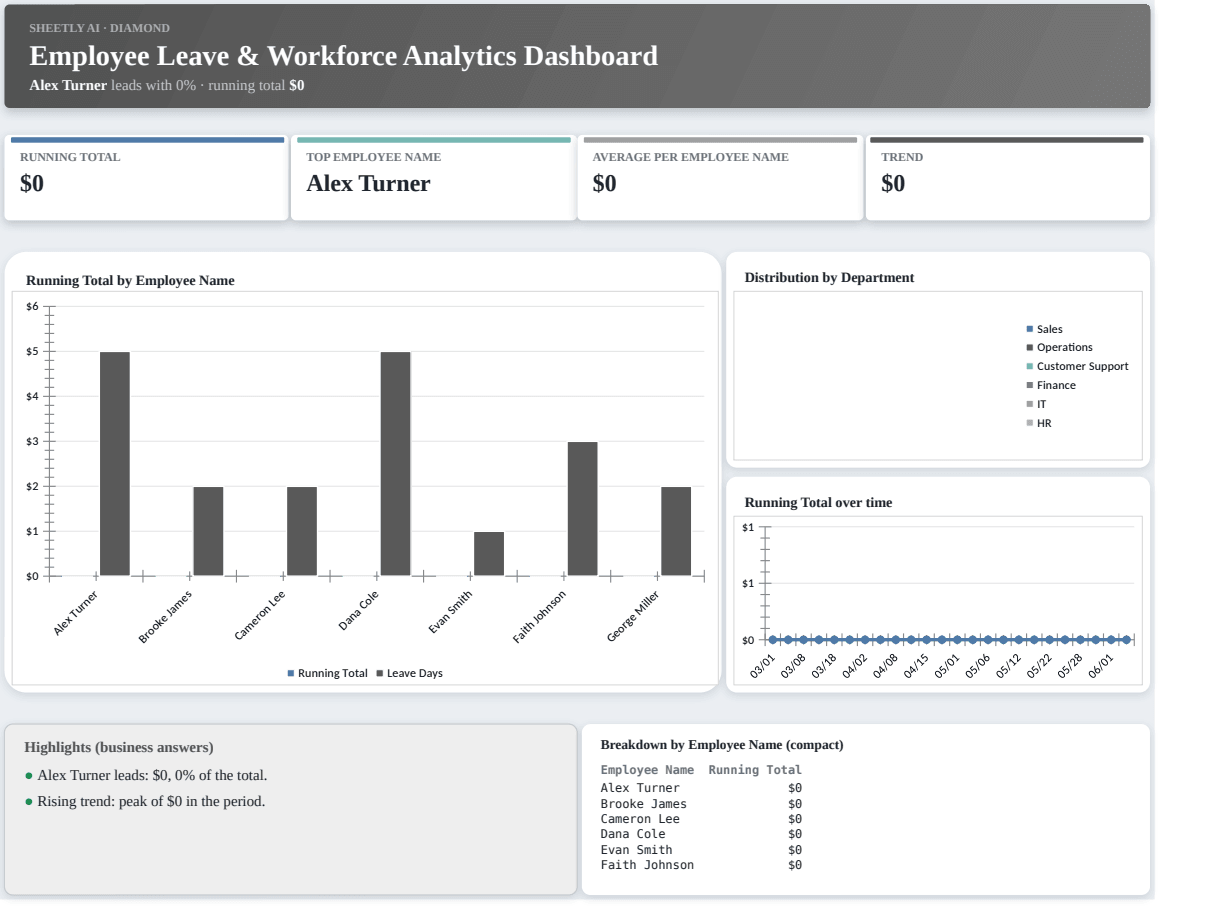Click the Sales legend color swatch

[1030, 329]
